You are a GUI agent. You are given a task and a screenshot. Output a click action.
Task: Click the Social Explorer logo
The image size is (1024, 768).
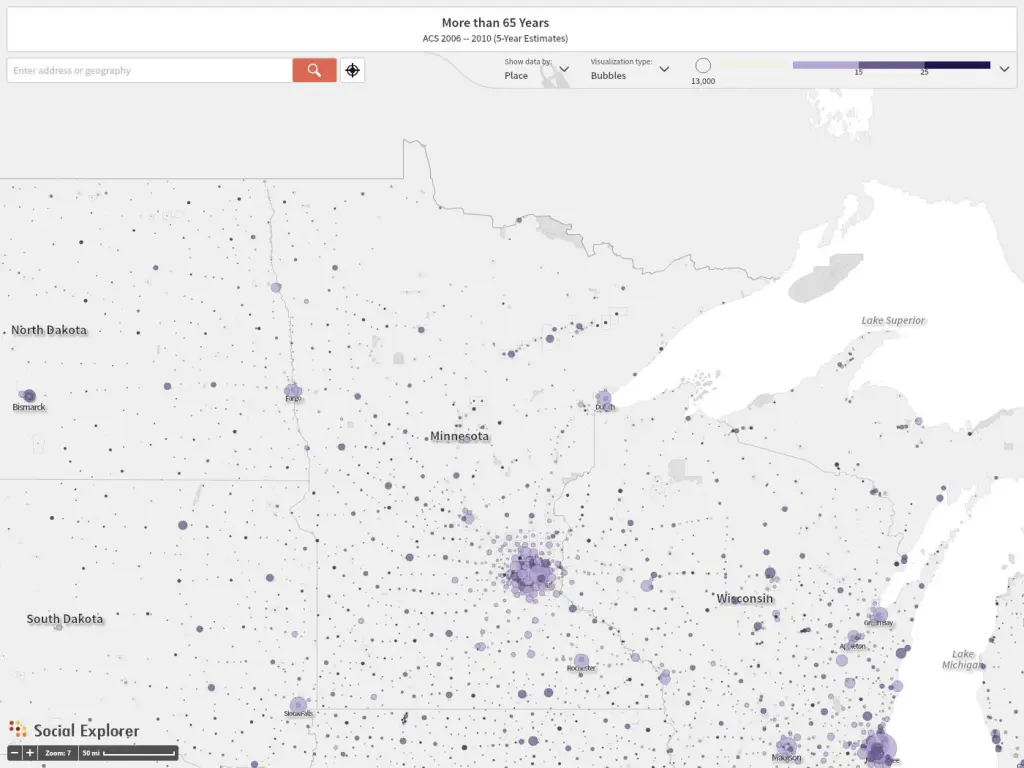pos(74,730)
